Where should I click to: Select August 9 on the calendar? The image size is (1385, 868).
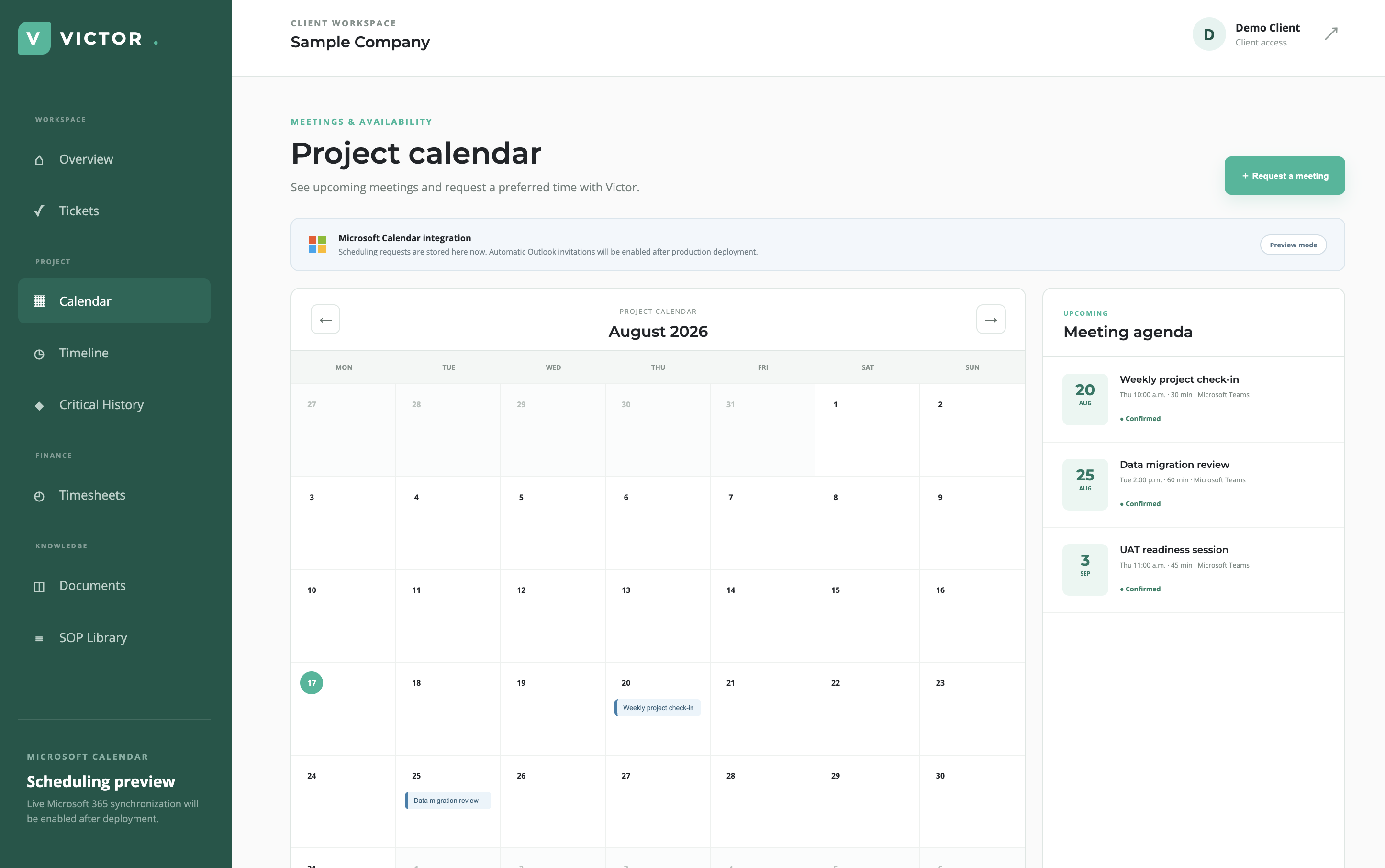pos(972,523)
